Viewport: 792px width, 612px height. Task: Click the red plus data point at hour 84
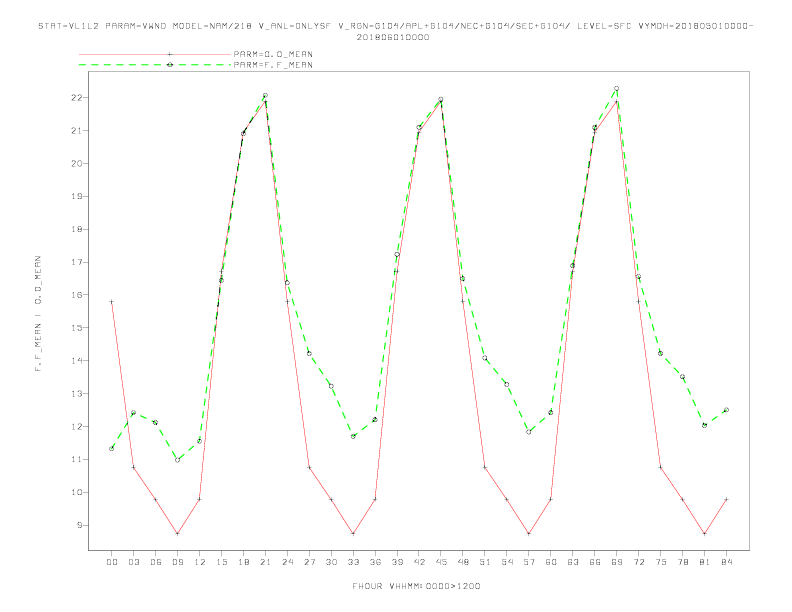(726, 499)
